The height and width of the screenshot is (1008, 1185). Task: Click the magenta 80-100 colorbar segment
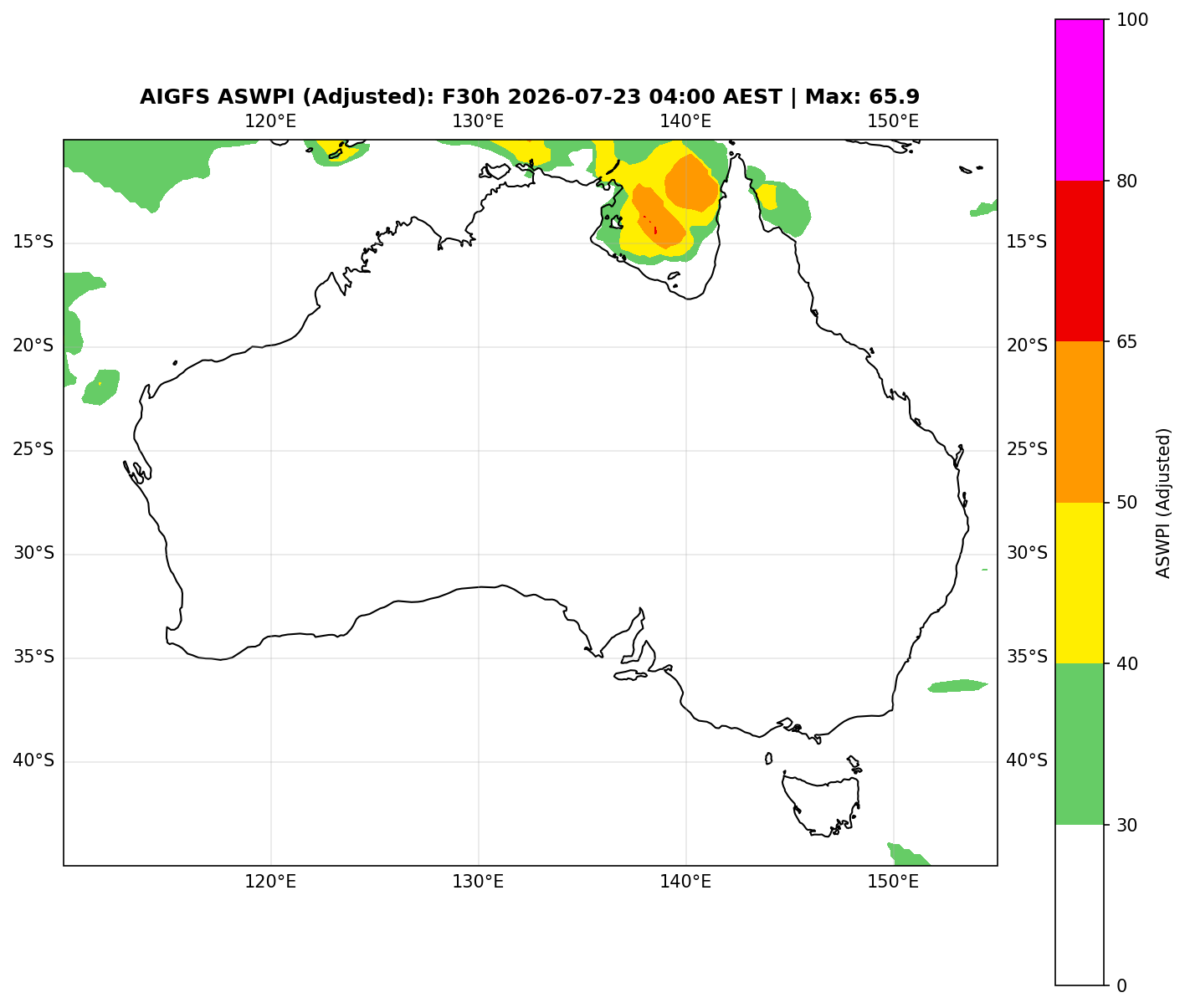pyautogui.click(x=1080, y=100)
